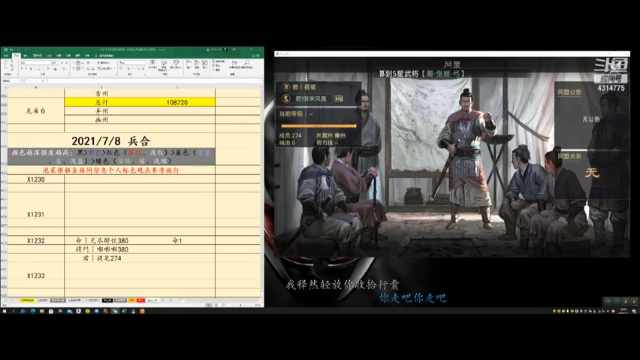
Task: Select the red sheet tab
Action: pyautogui.click(x=140, y=300)
